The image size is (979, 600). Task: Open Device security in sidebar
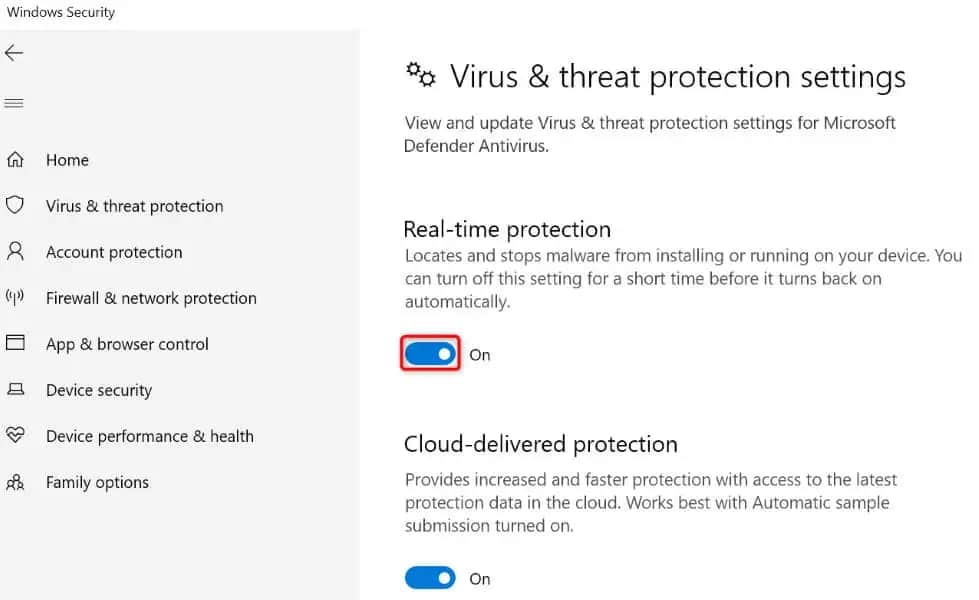pos(99,390)
